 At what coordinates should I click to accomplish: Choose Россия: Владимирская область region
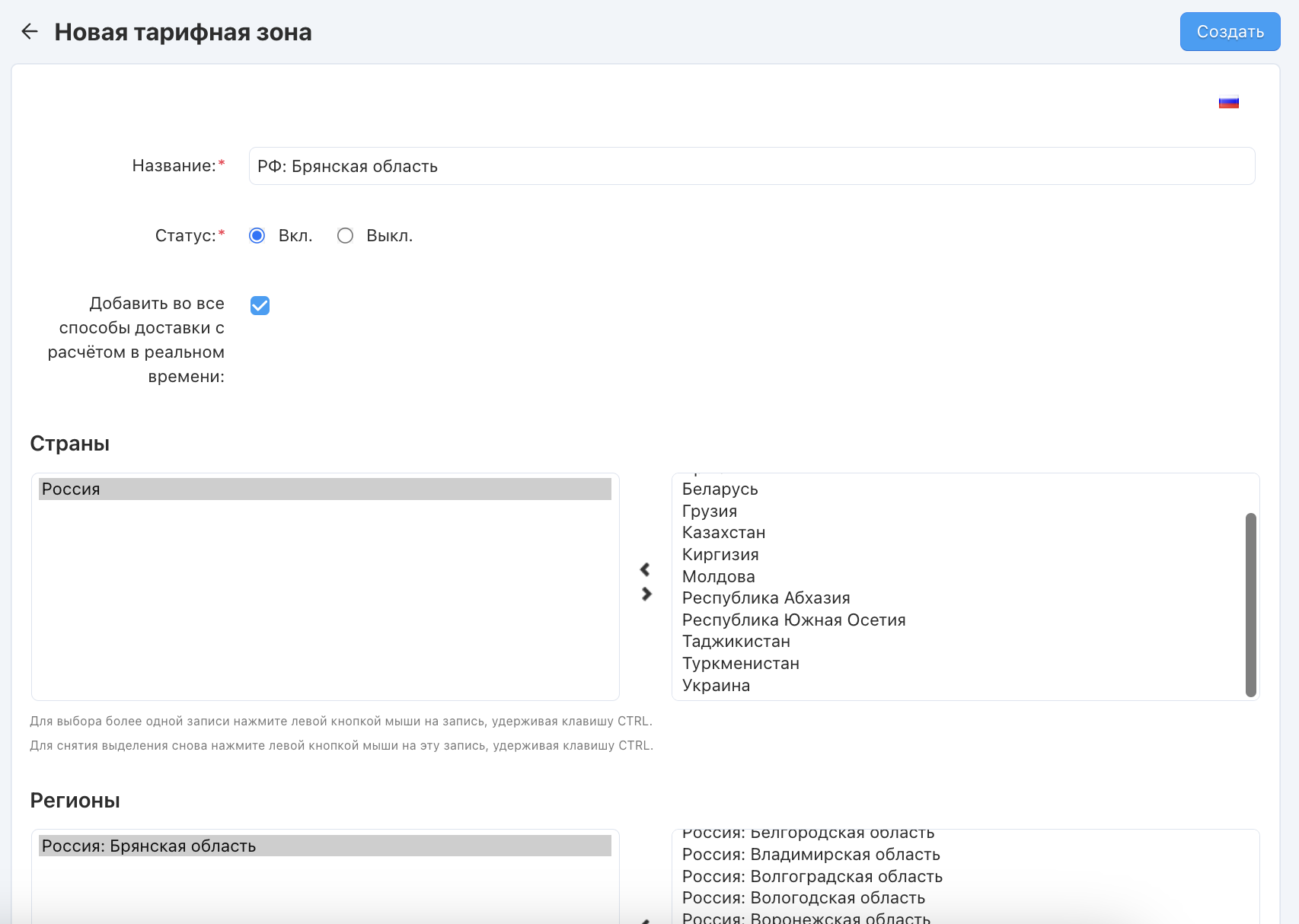click(x=811, y=855)
